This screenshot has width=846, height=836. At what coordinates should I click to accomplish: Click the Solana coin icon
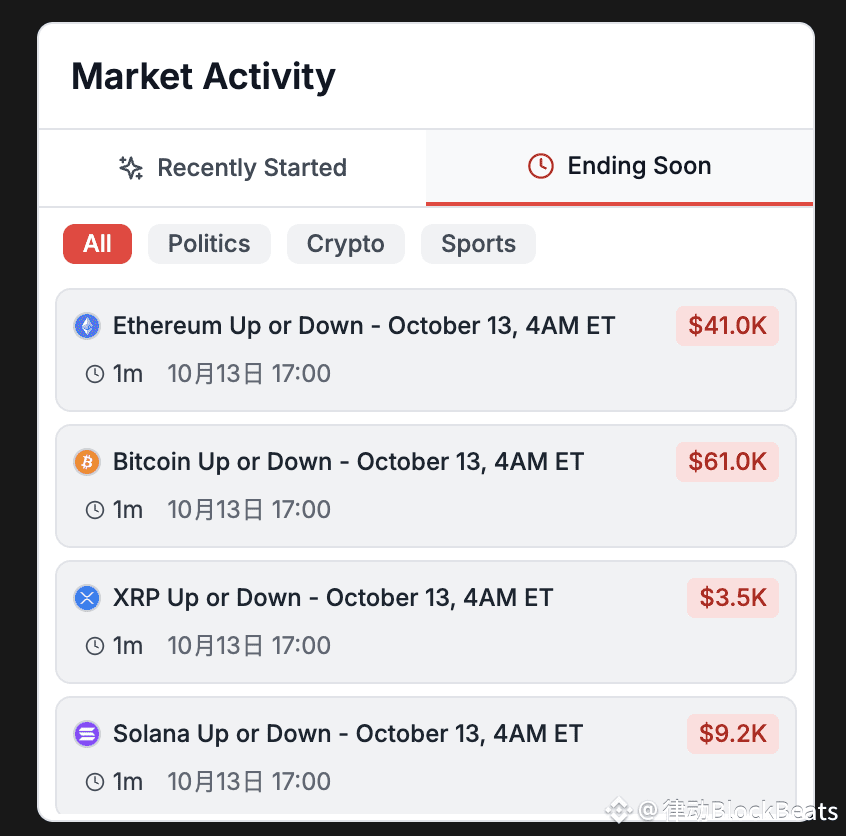[x=88, y=734]
